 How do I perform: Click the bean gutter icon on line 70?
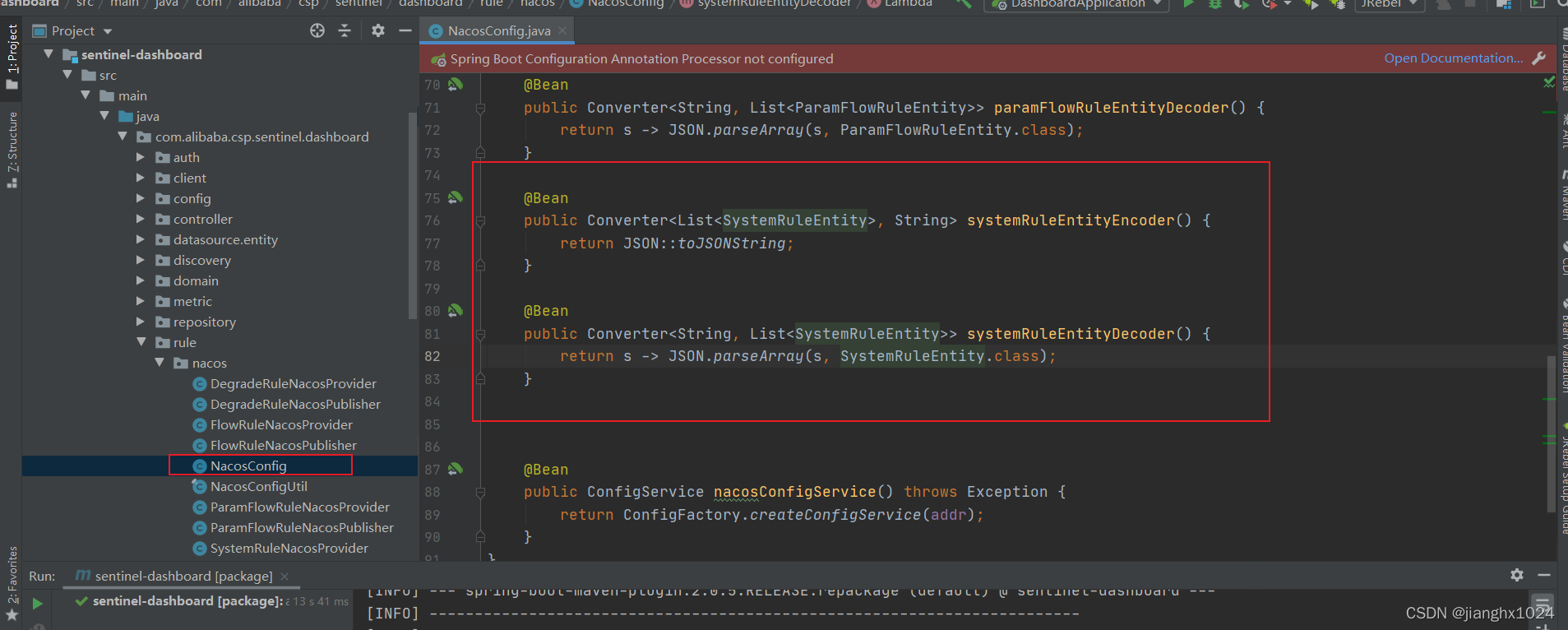[x=455, y=84]
